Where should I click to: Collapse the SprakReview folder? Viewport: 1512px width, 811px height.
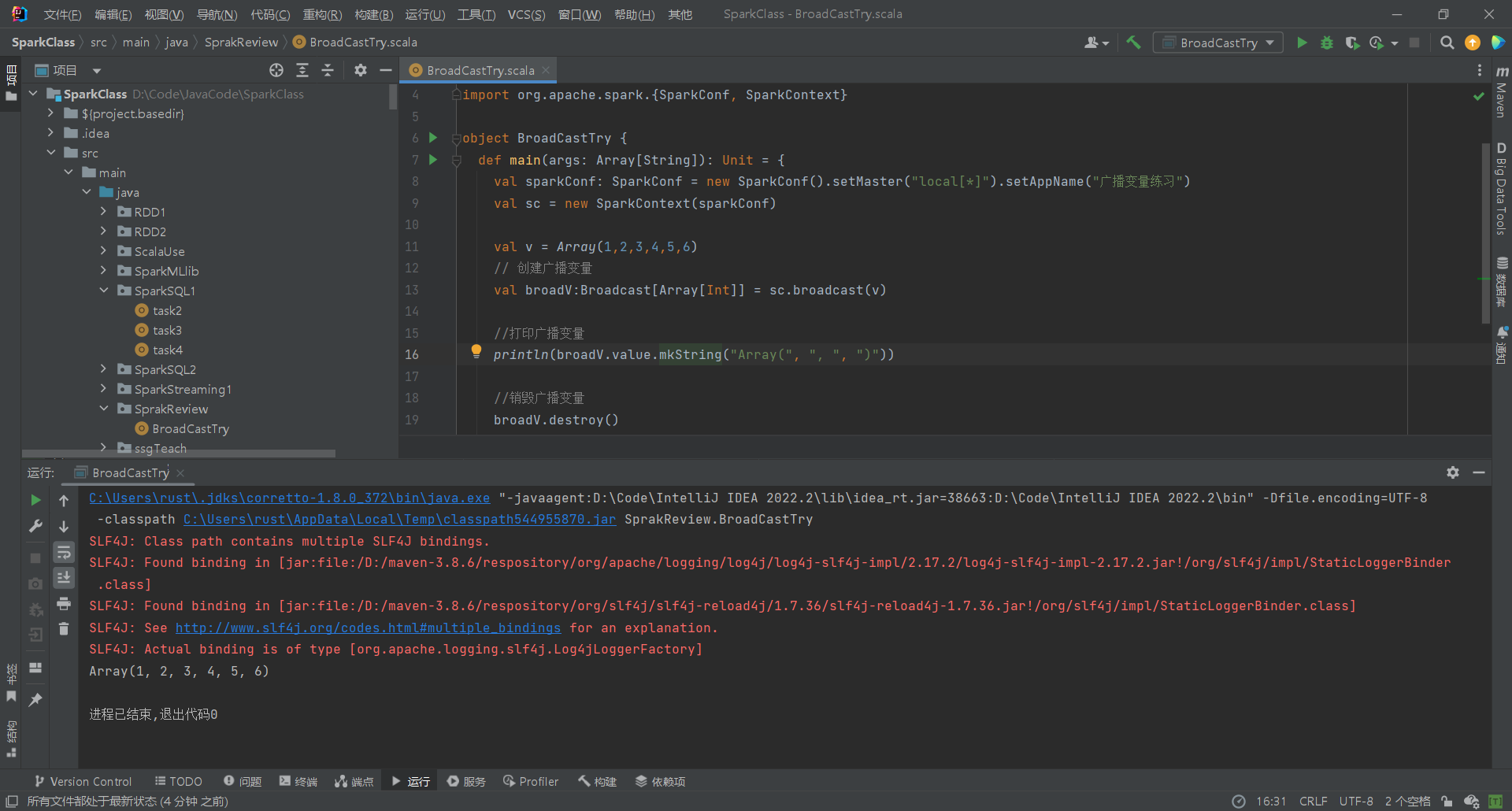pyautogui.click(x=103, y=409)
